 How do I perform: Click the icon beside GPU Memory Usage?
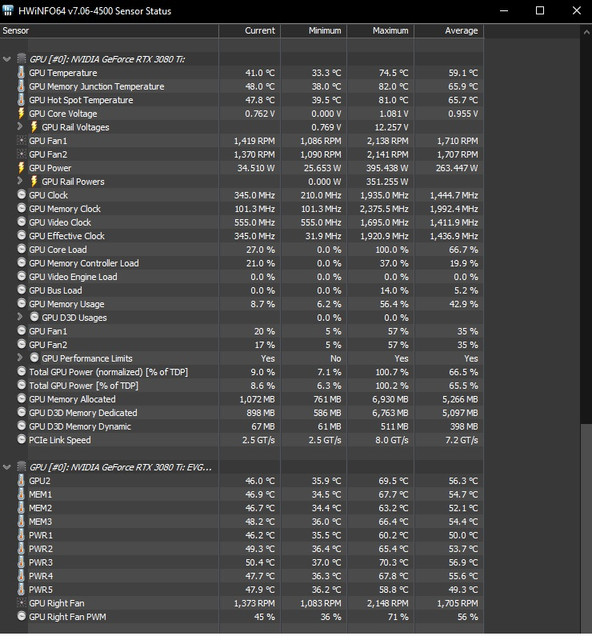22,304
